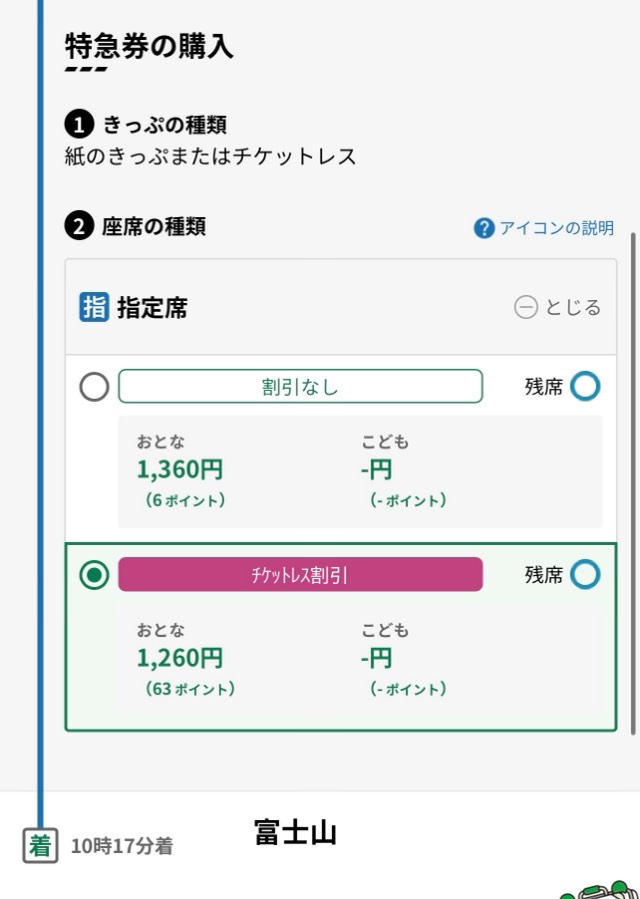Click the 1,360円 adult fare
Screen dimensions: 640x899
click(x=179, y=470)
